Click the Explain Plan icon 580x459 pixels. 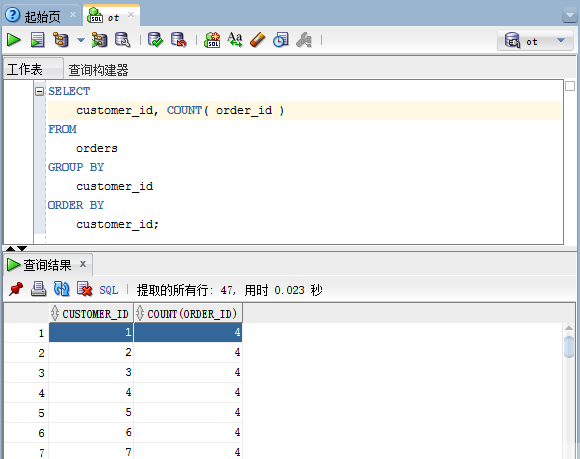[x=61, y=40]
